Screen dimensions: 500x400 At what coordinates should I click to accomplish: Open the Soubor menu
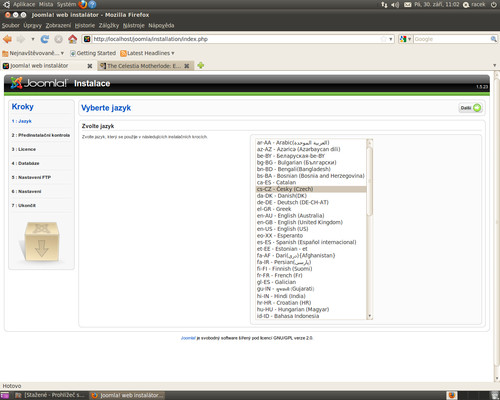(x=11, y=25)
